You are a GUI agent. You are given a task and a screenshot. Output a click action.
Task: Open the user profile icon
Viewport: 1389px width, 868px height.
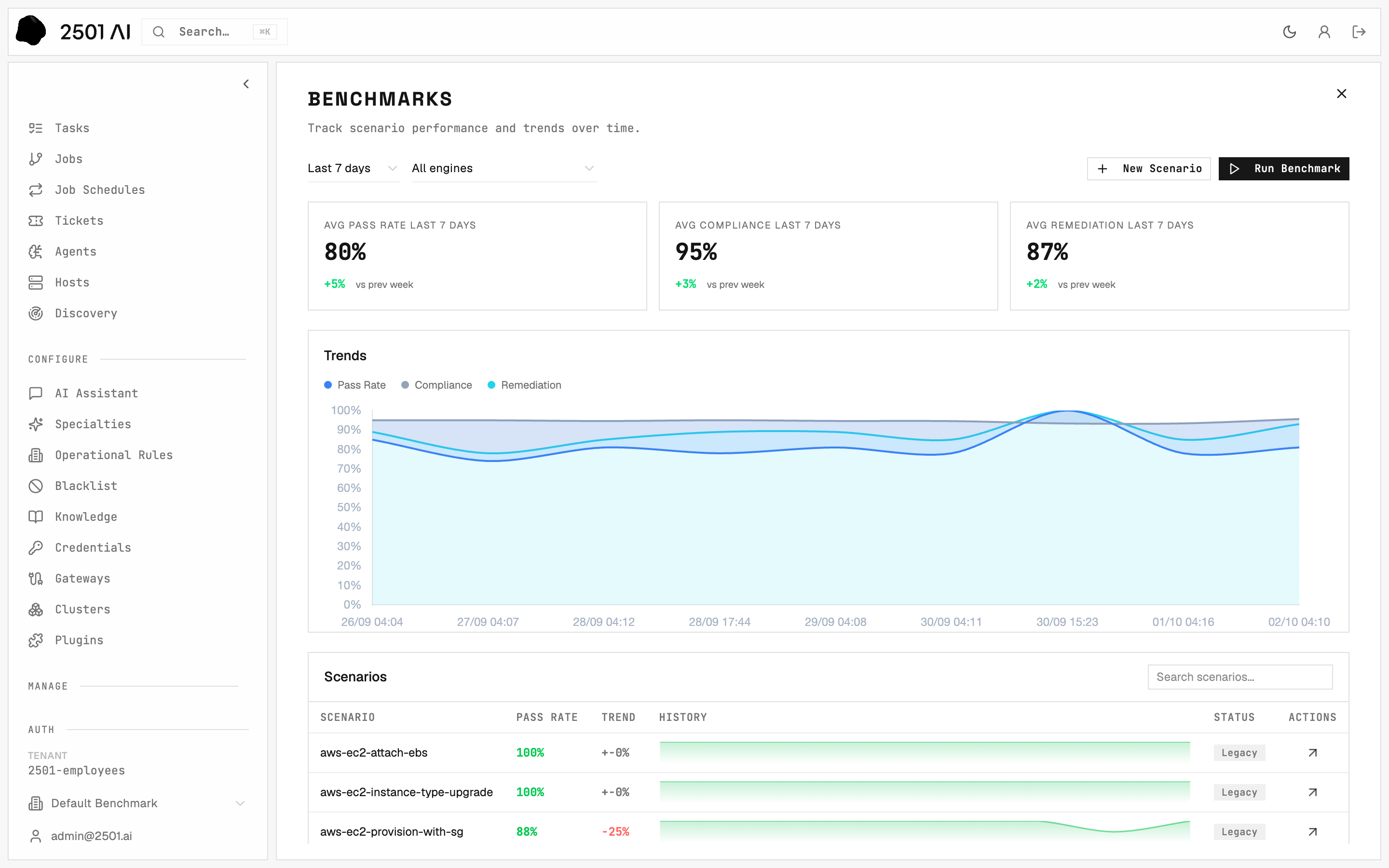click(1324, 31)
